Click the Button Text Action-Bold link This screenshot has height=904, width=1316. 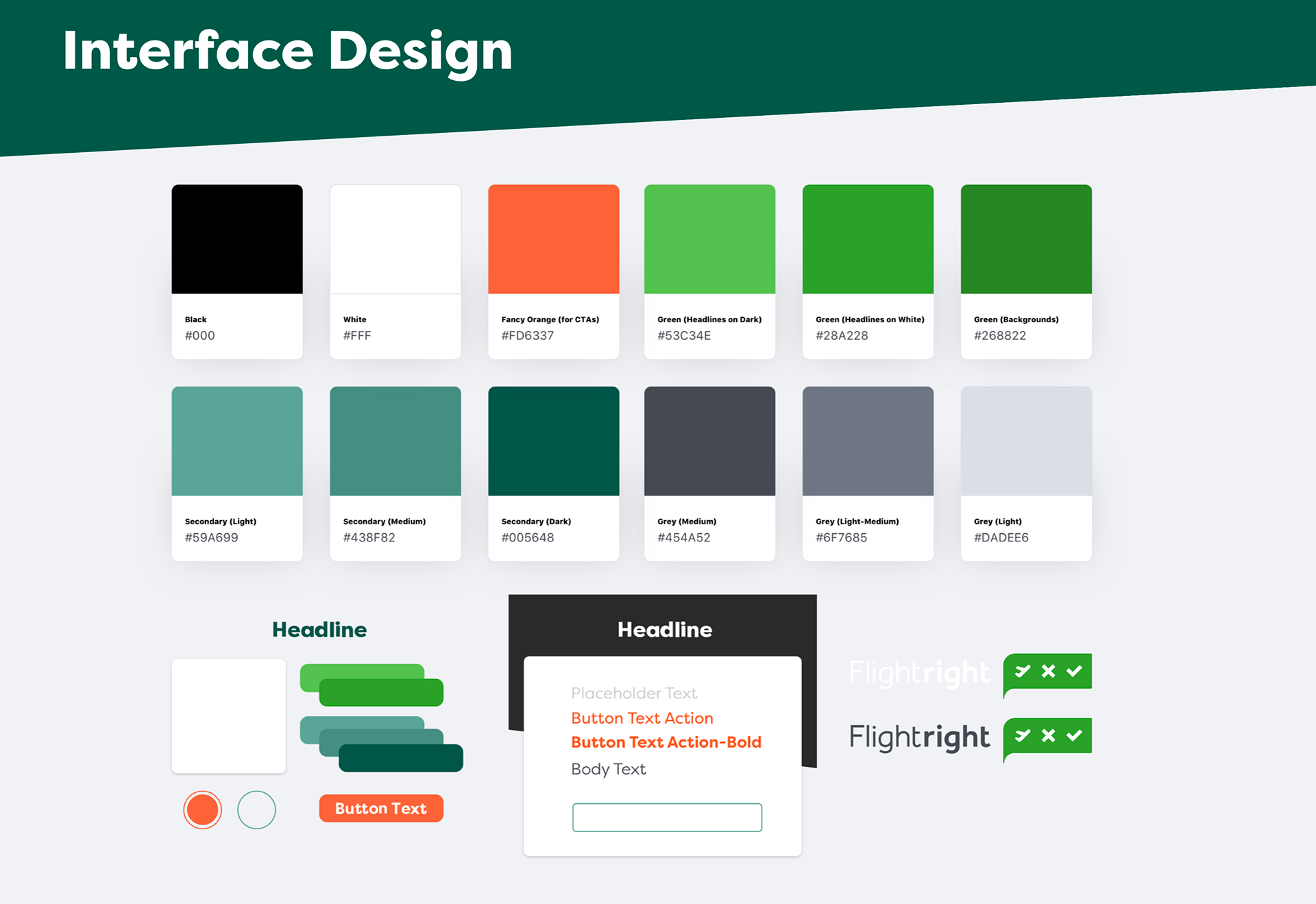tap(666, 742)
